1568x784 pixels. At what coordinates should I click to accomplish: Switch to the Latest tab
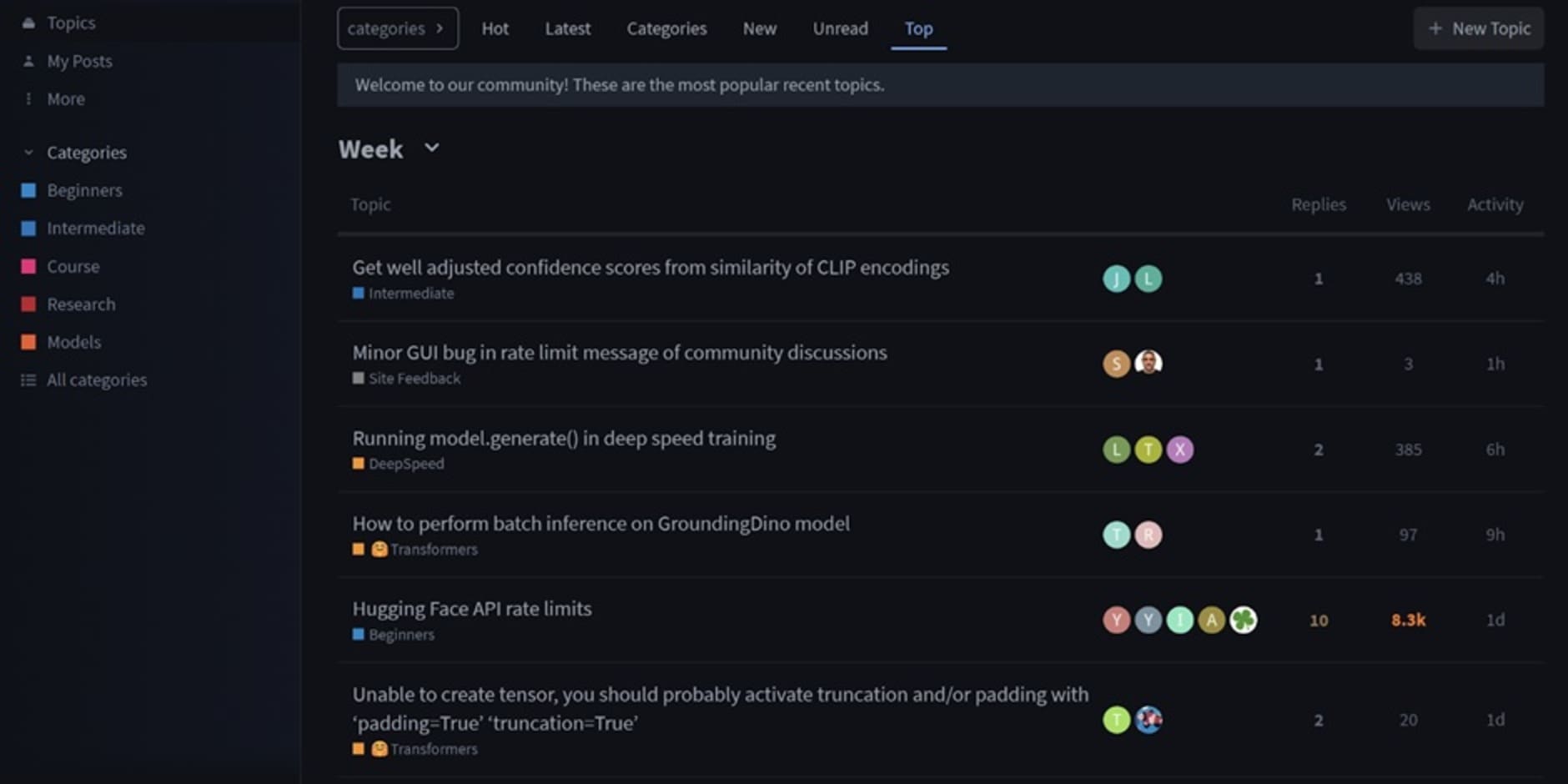(567, 28)
